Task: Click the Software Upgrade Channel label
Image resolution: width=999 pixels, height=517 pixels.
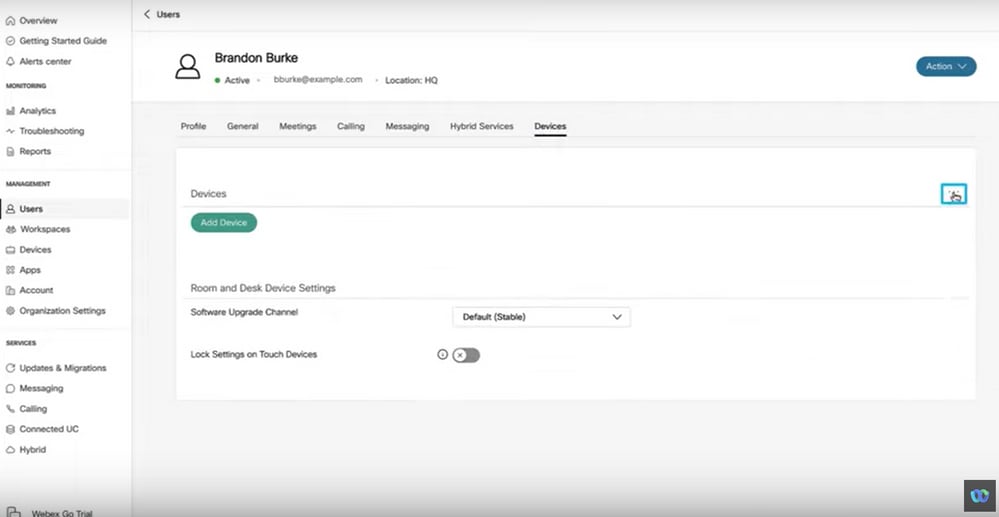Action: coord(244,312)
